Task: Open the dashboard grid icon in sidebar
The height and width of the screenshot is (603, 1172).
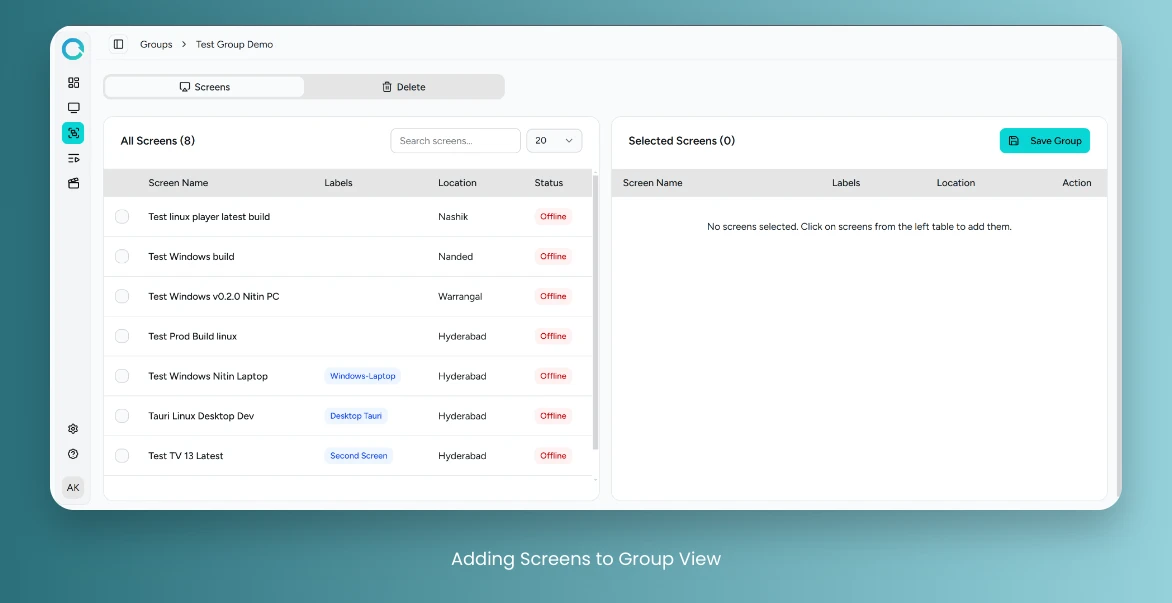Action: pos(73,83)
